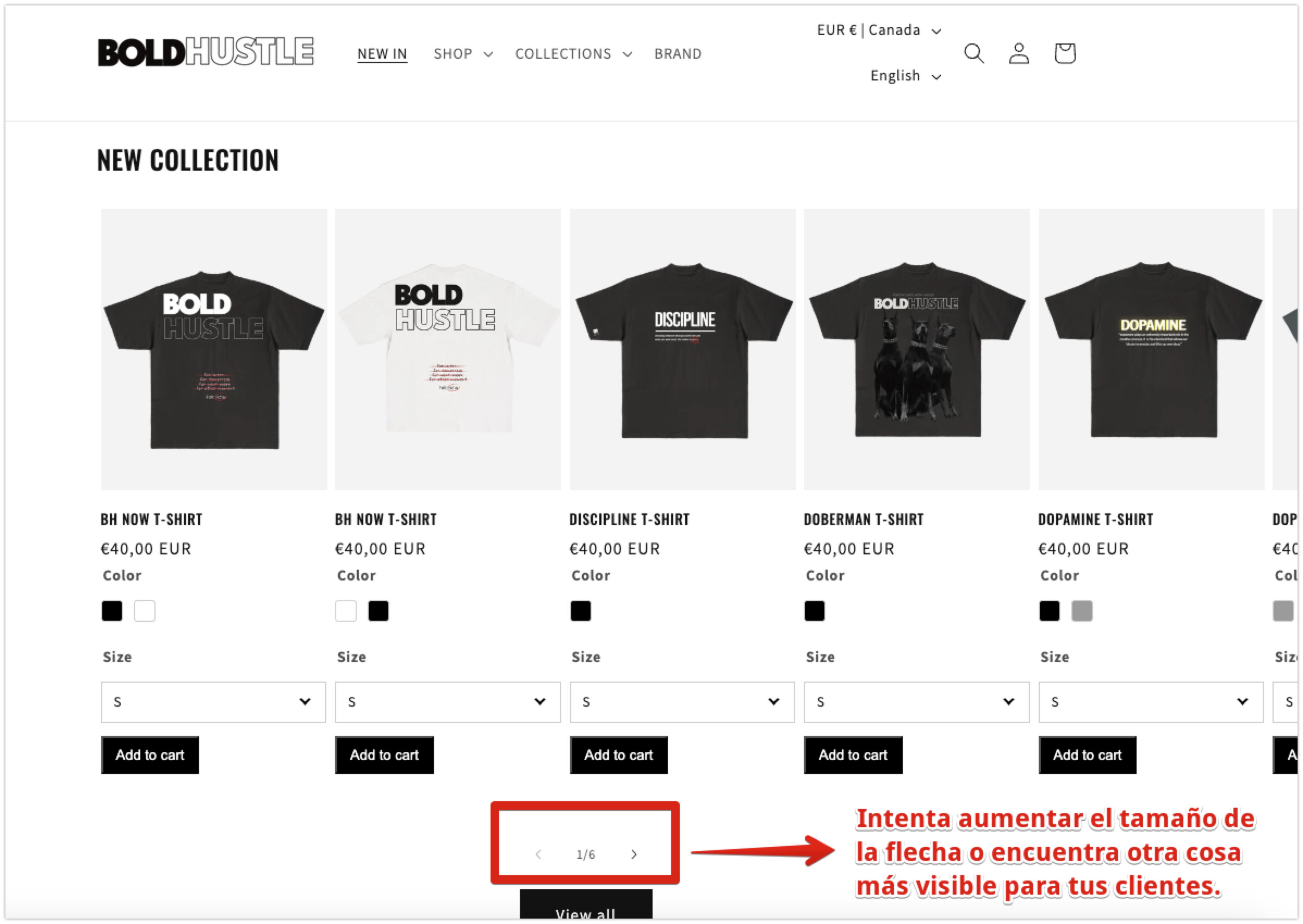Open the Doberman T-shirt product image

[916, 349]
